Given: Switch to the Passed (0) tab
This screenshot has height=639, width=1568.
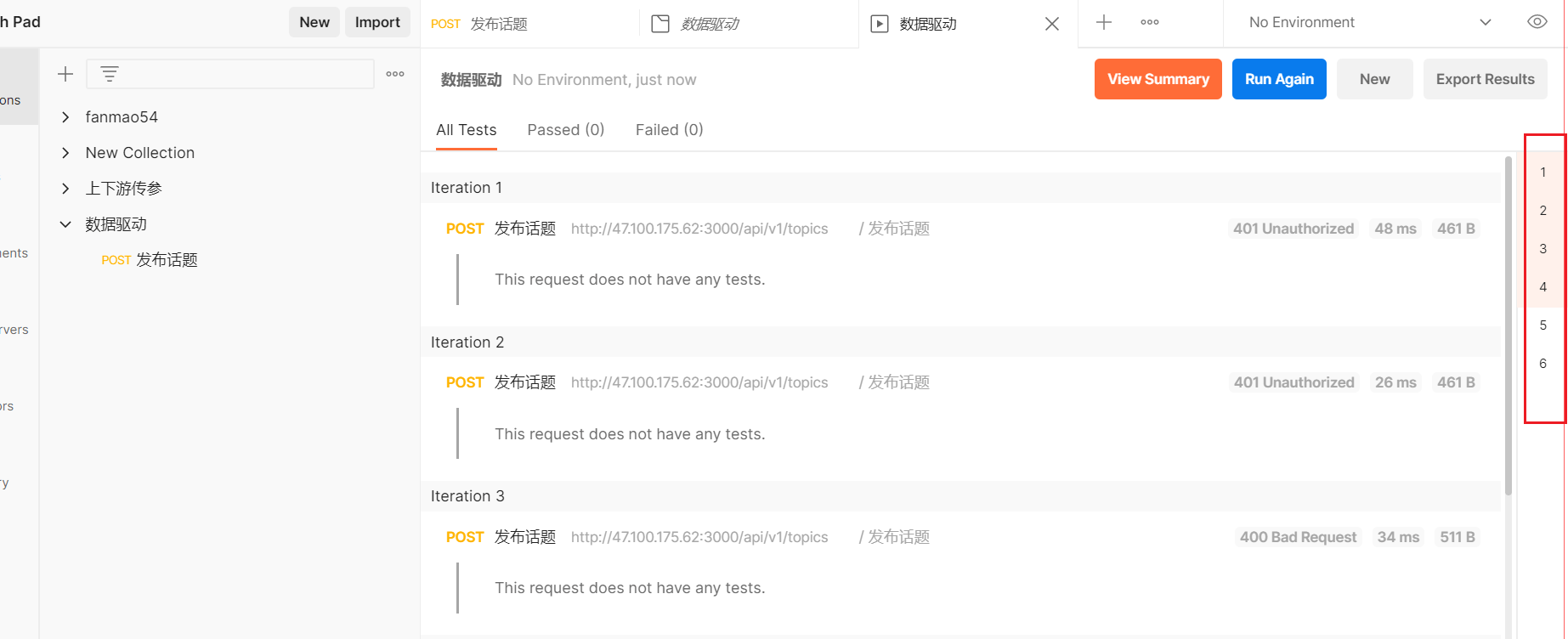Looking at the screenshot, I should pos(566,130).
